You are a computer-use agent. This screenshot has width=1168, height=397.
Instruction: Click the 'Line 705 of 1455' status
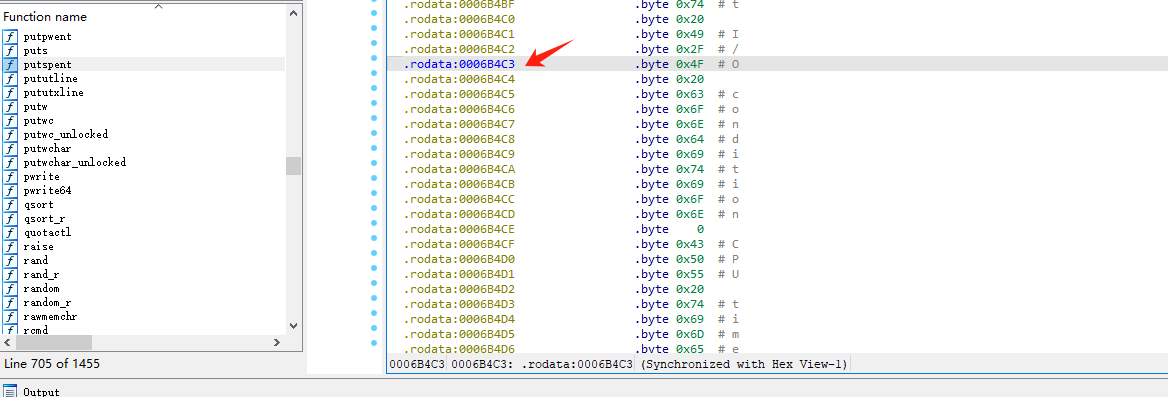click(x=52, y=363)
